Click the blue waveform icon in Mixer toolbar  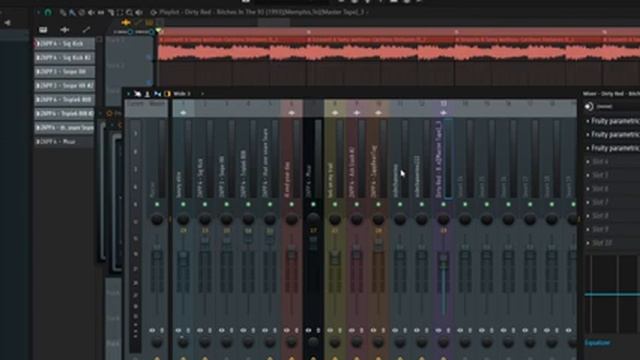click(x=157, y=94)
